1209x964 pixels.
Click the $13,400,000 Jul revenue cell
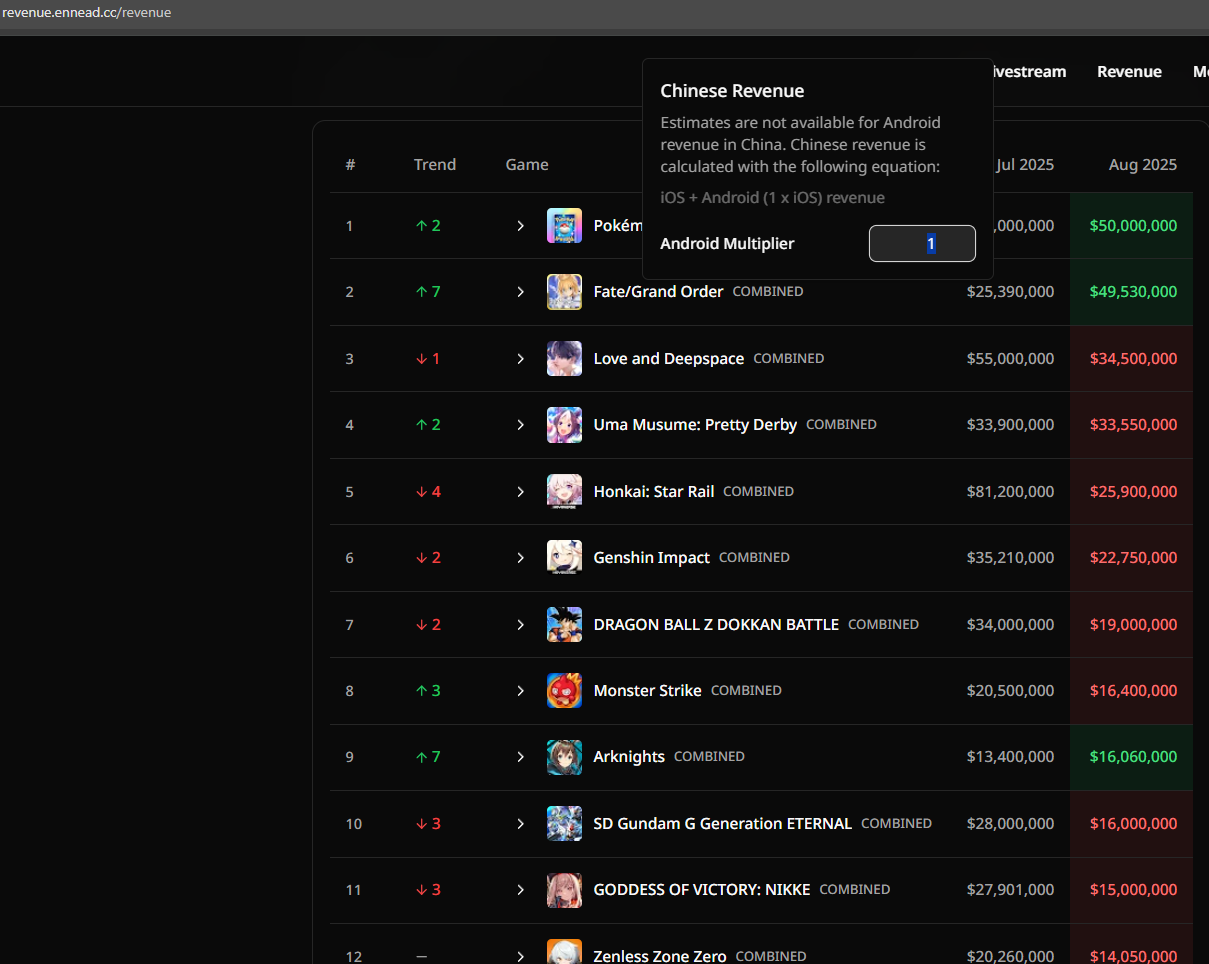coord(1010,757)
